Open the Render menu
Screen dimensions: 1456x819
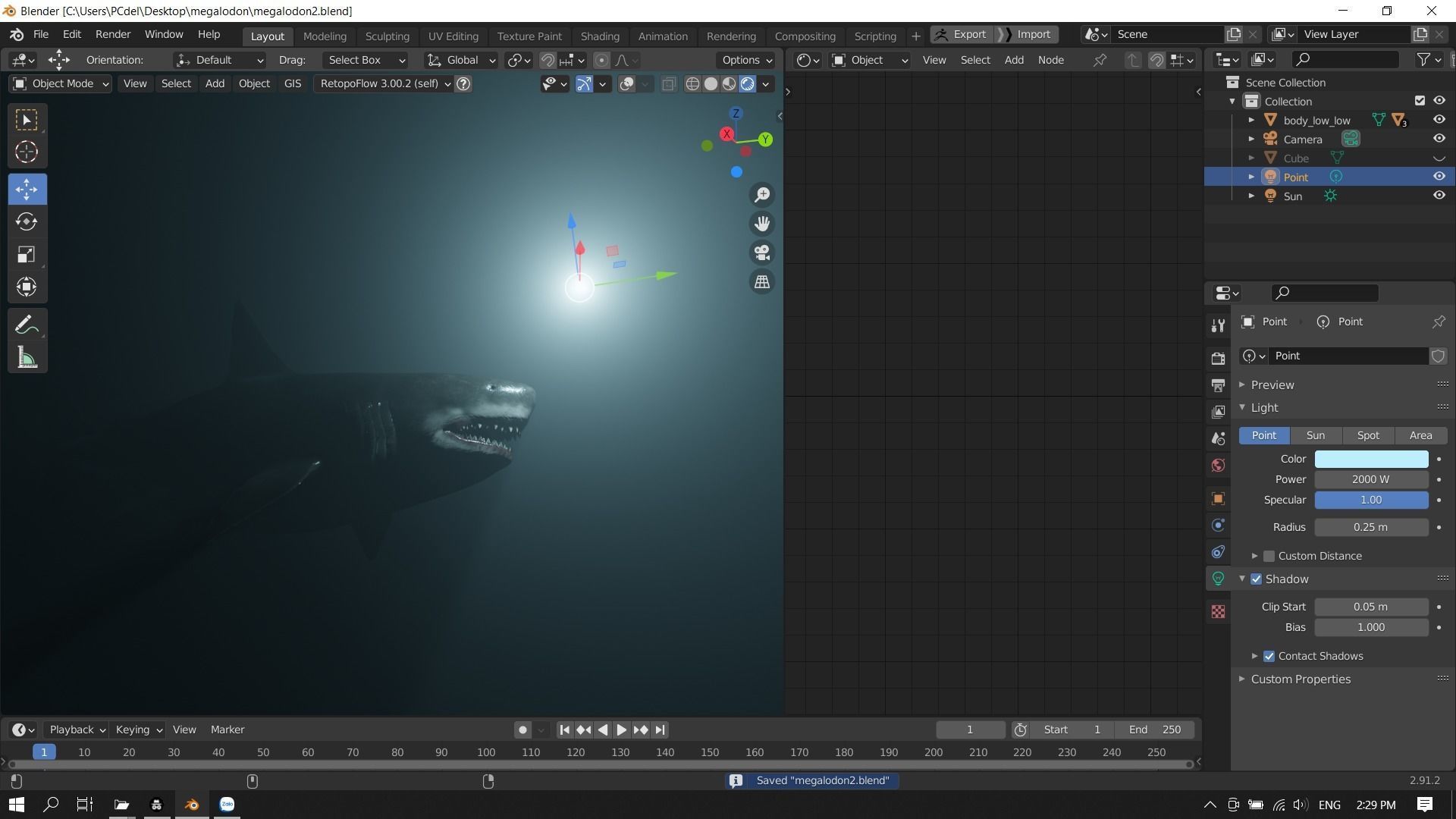112,34
